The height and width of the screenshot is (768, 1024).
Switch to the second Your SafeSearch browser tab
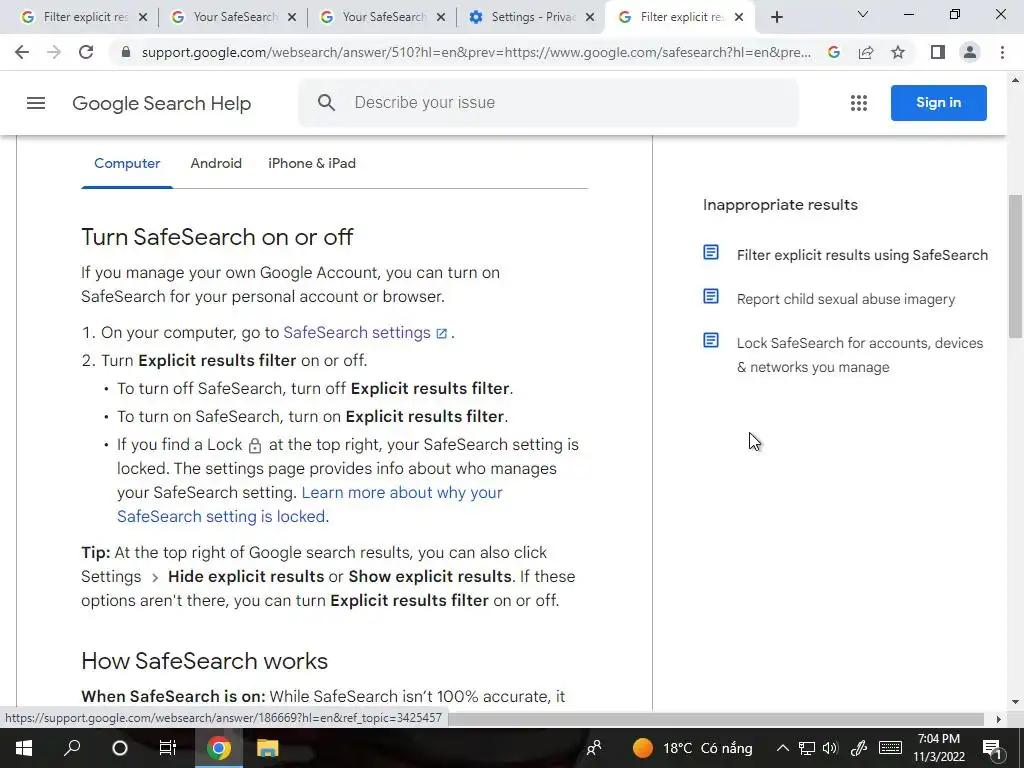384,18
